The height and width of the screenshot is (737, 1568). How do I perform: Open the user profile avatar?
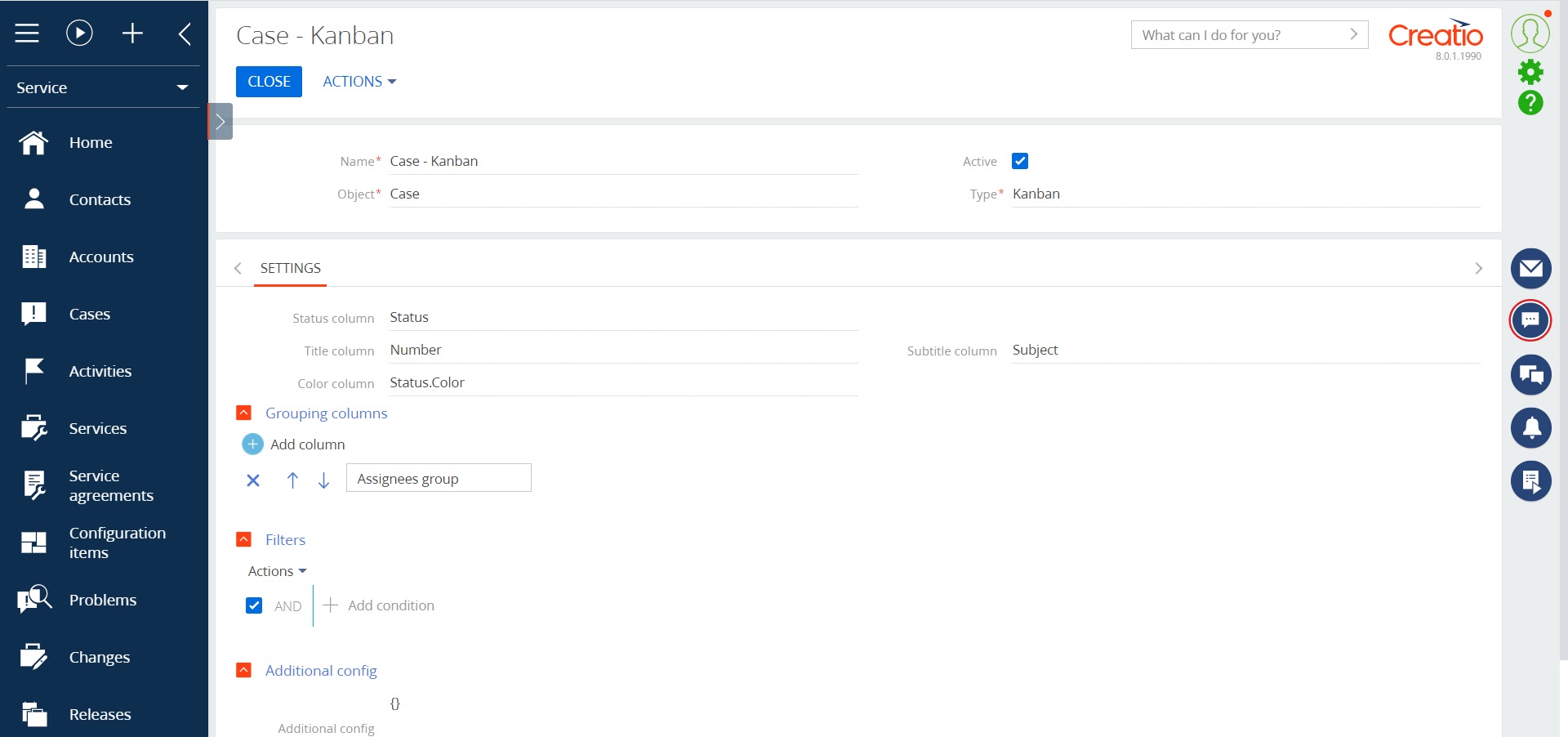tap(1529, 33)
